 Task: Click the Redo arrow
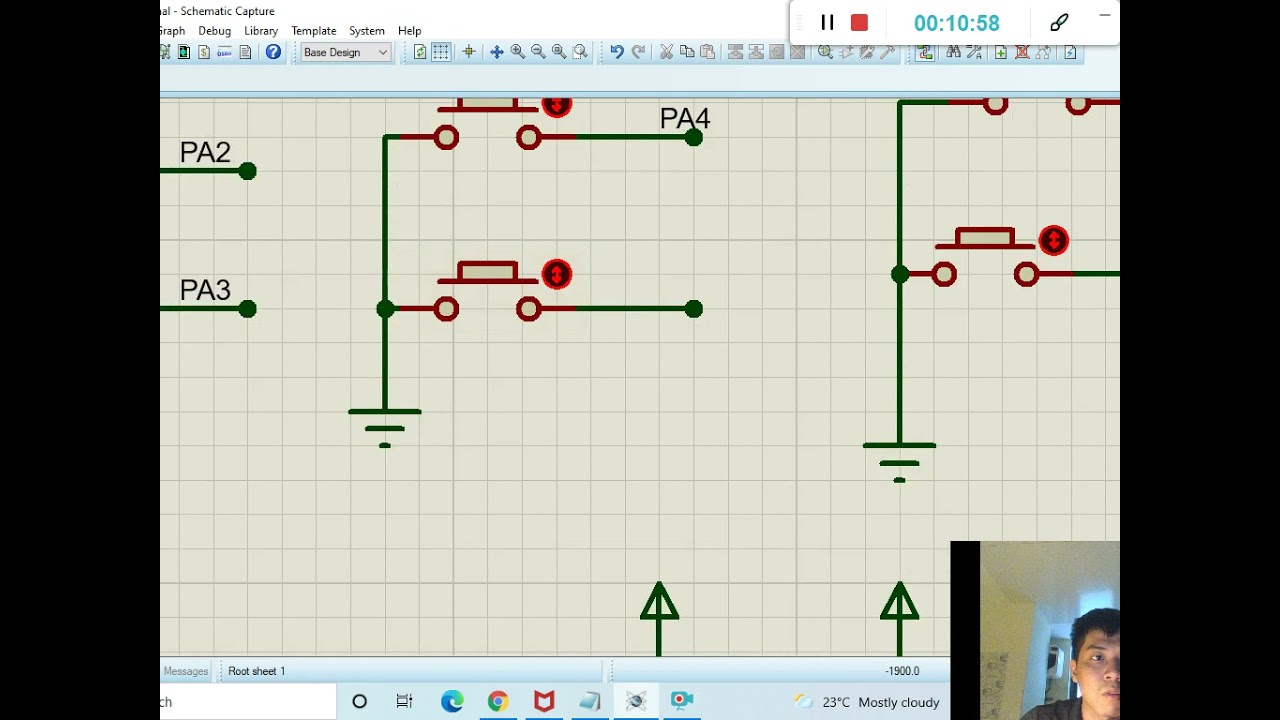[x=639, y=52]
